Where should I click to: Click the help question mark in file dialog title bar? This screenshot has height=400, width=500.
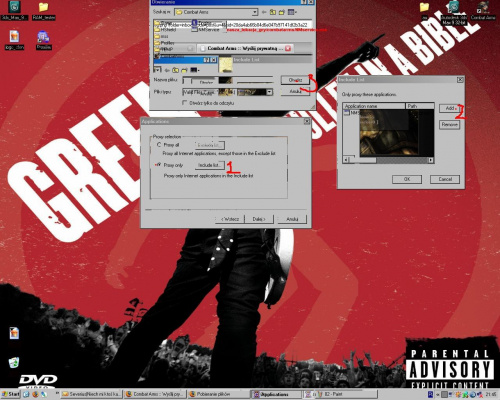[x=303, y=2]
